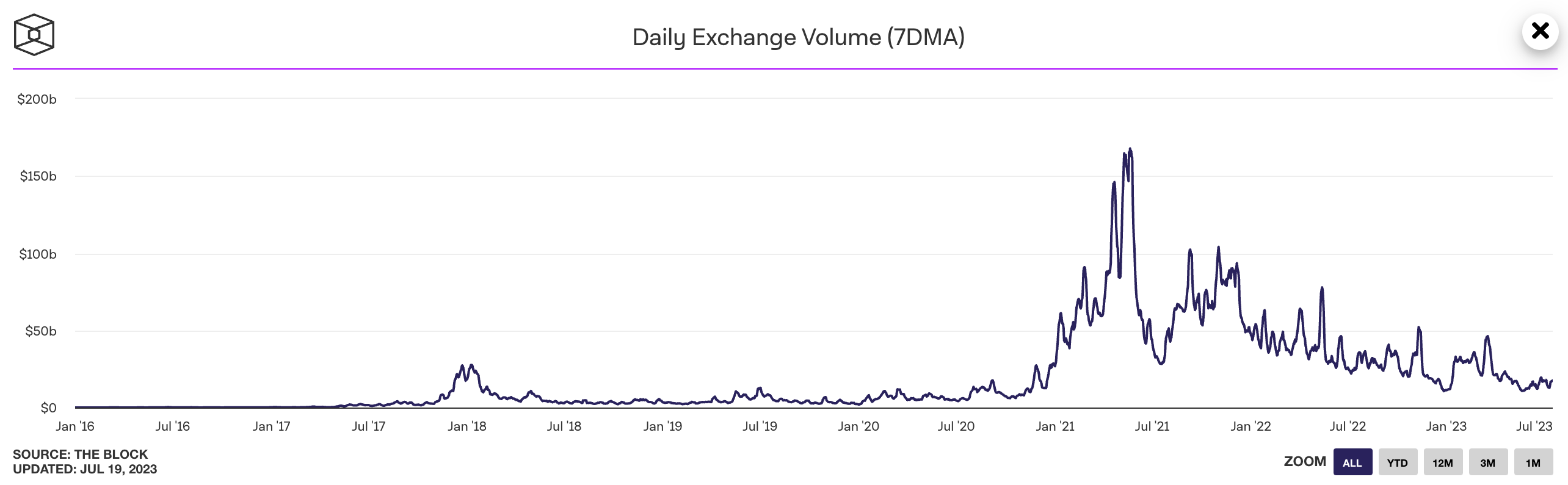
Task: Switch zoom to YTD
Action: coord(1397,462)
